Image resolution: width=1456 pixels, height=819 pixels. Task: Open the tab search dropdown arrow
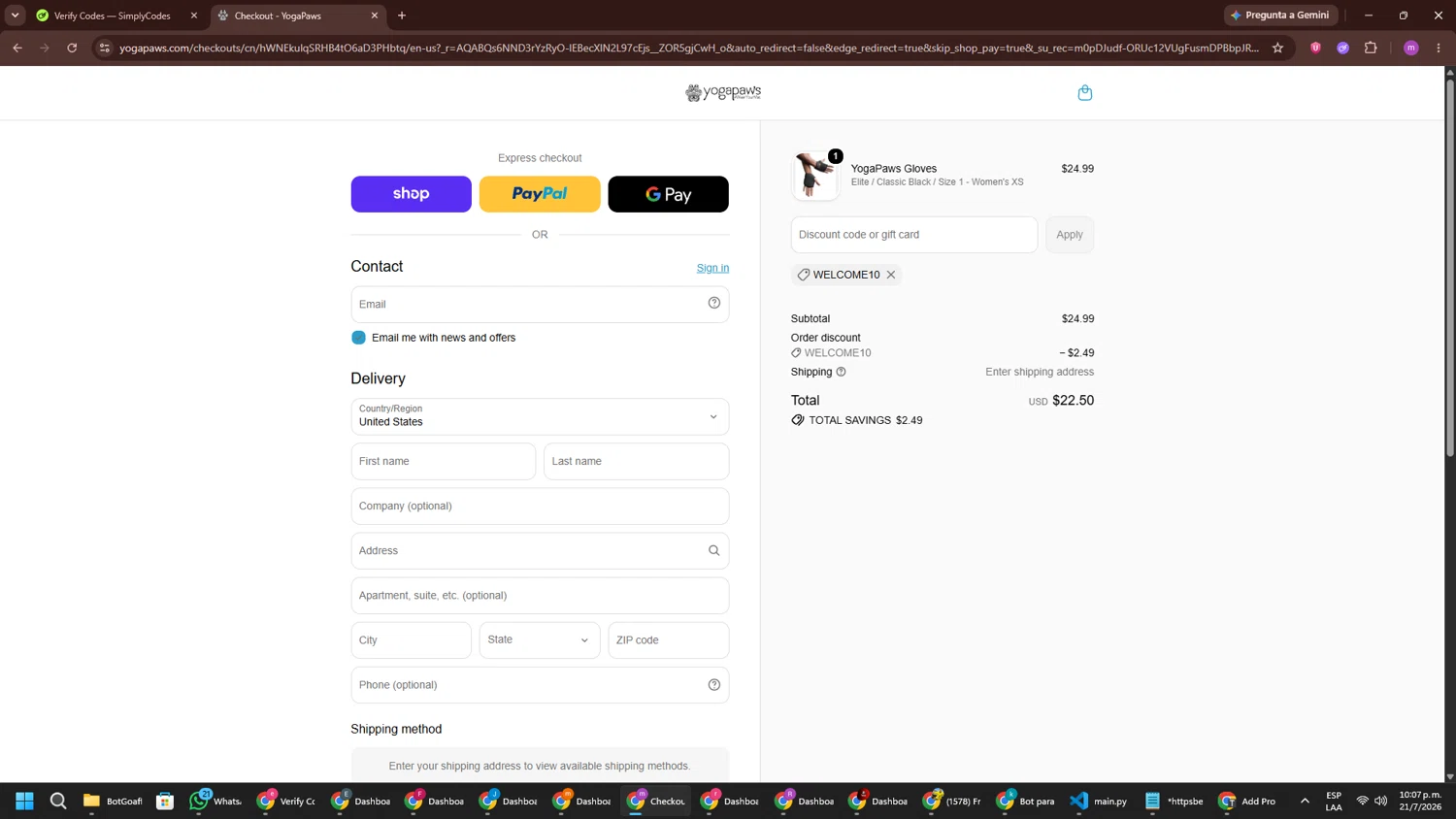pos(15,16)
